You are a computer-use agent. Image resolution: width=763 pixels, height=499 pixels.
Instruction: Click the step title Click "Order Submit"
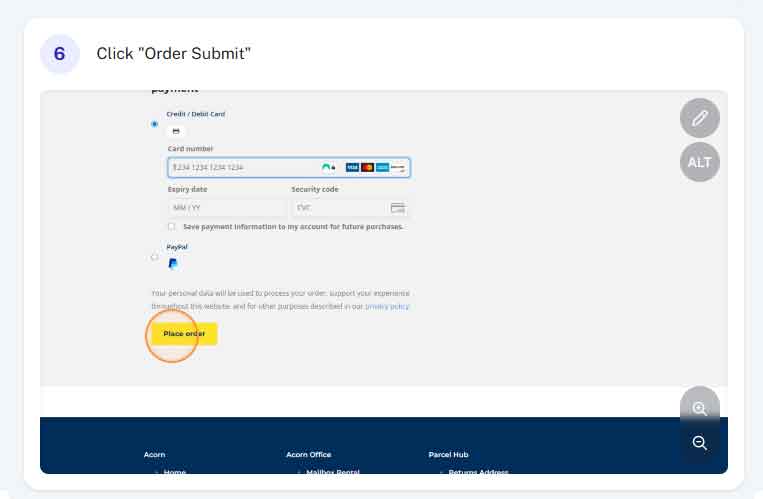tap(174, 54)
